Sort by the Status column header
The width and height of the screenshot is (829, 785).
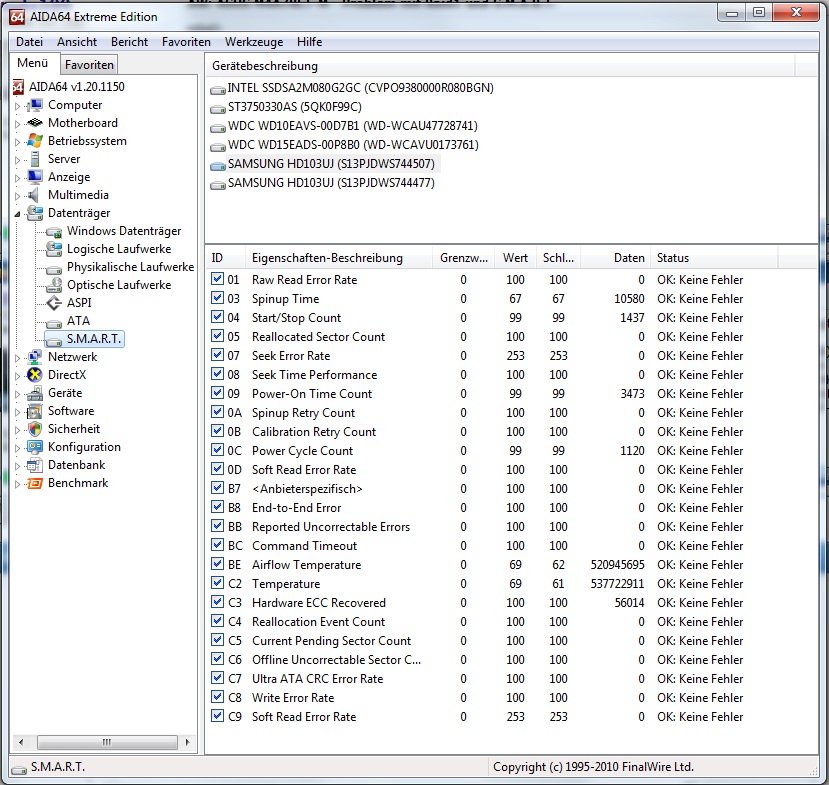click(x=714, y=258)
